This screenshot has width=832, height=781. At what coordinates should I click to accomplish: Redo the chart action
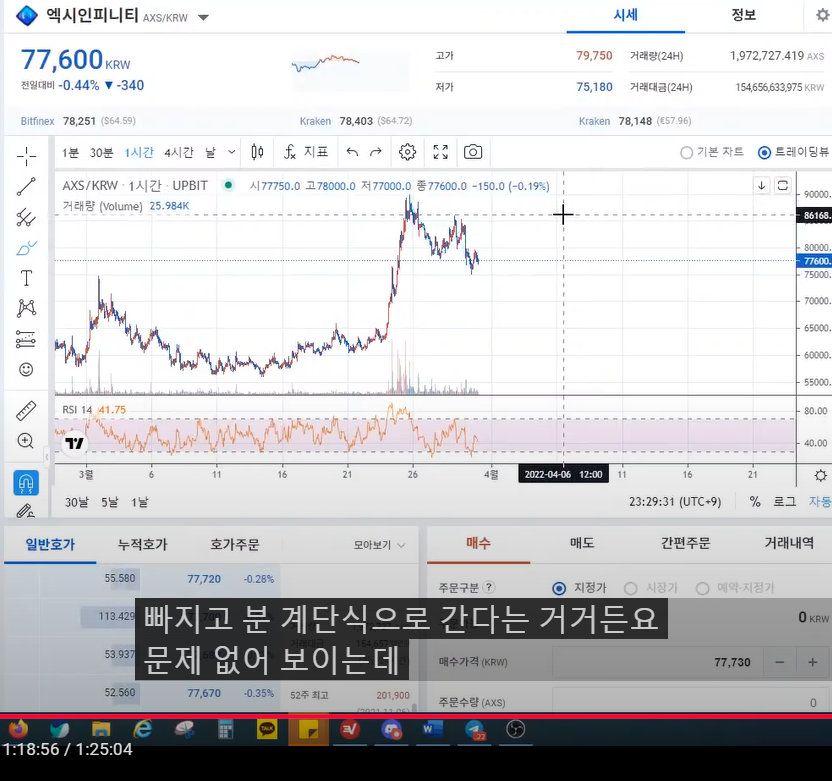pos(376,152)
